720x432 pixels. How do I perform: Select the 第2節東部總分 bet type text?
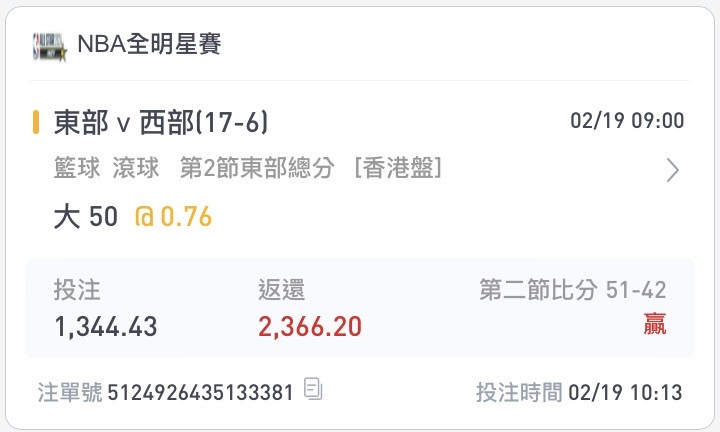(x=257, y=168)
